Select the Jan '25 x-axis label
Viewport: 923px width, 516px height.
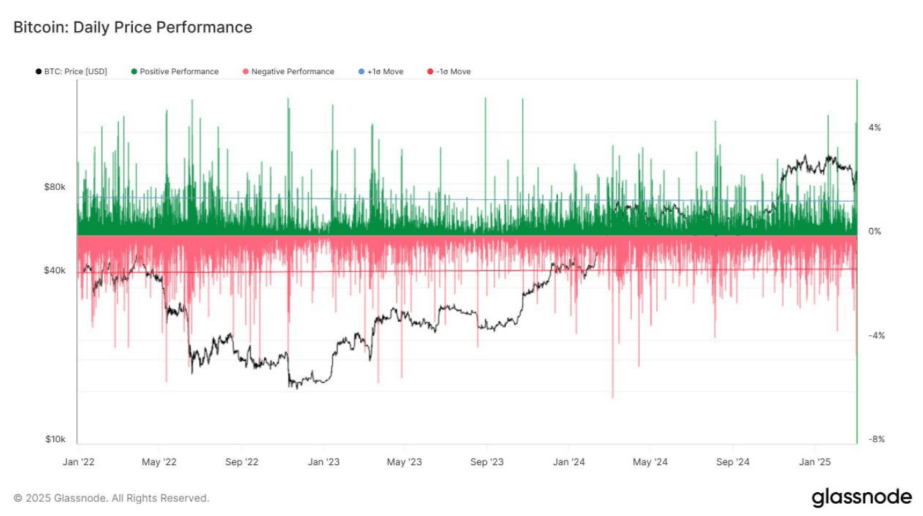[815, 462]
